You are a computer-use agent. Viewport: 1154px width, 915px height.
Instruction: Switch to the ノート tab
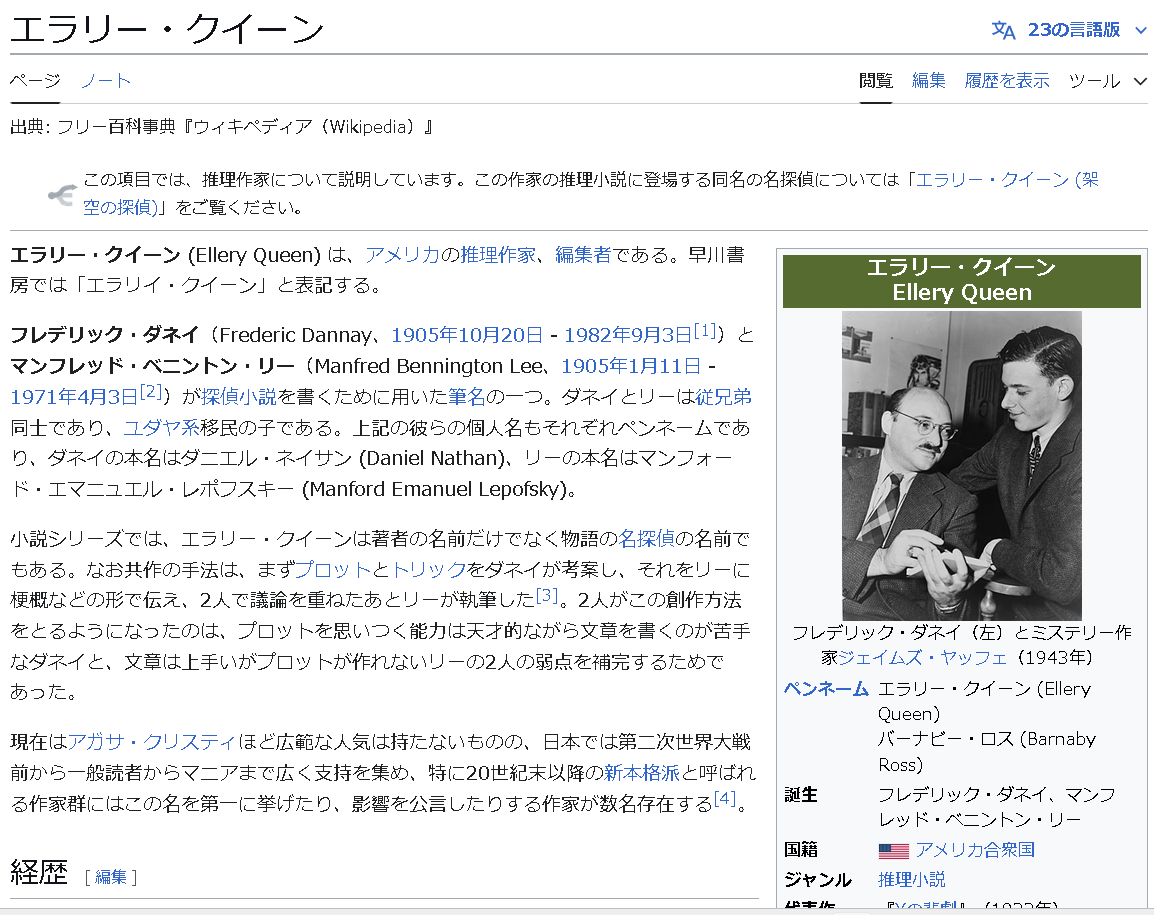click(x=106, y=80)
